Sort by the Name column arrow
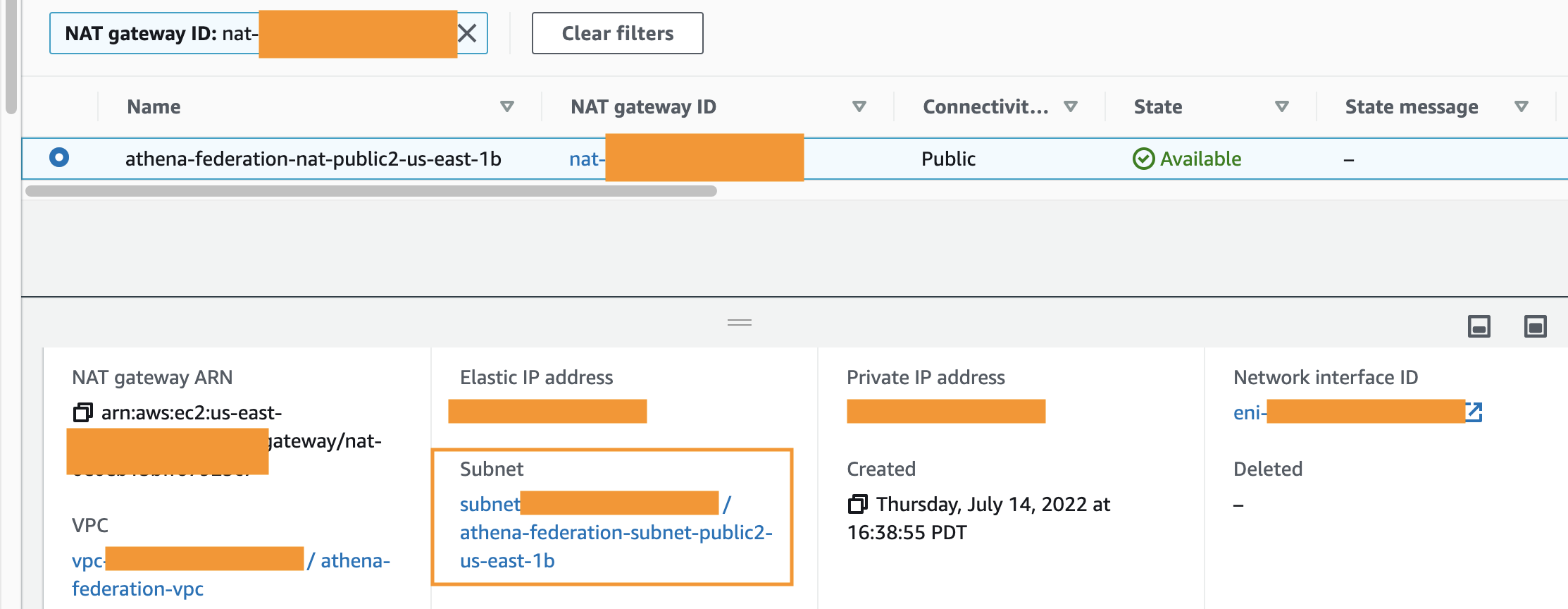1568x609 pixels. [506, 106]
